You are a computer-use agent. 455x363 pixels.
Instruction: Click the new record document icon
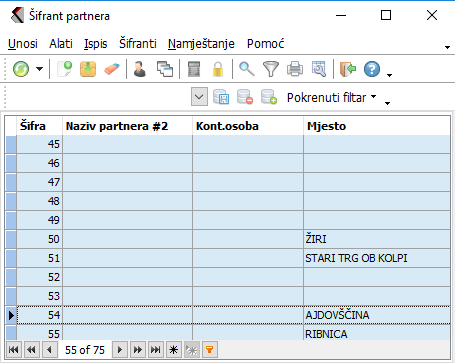coord(65,69)
